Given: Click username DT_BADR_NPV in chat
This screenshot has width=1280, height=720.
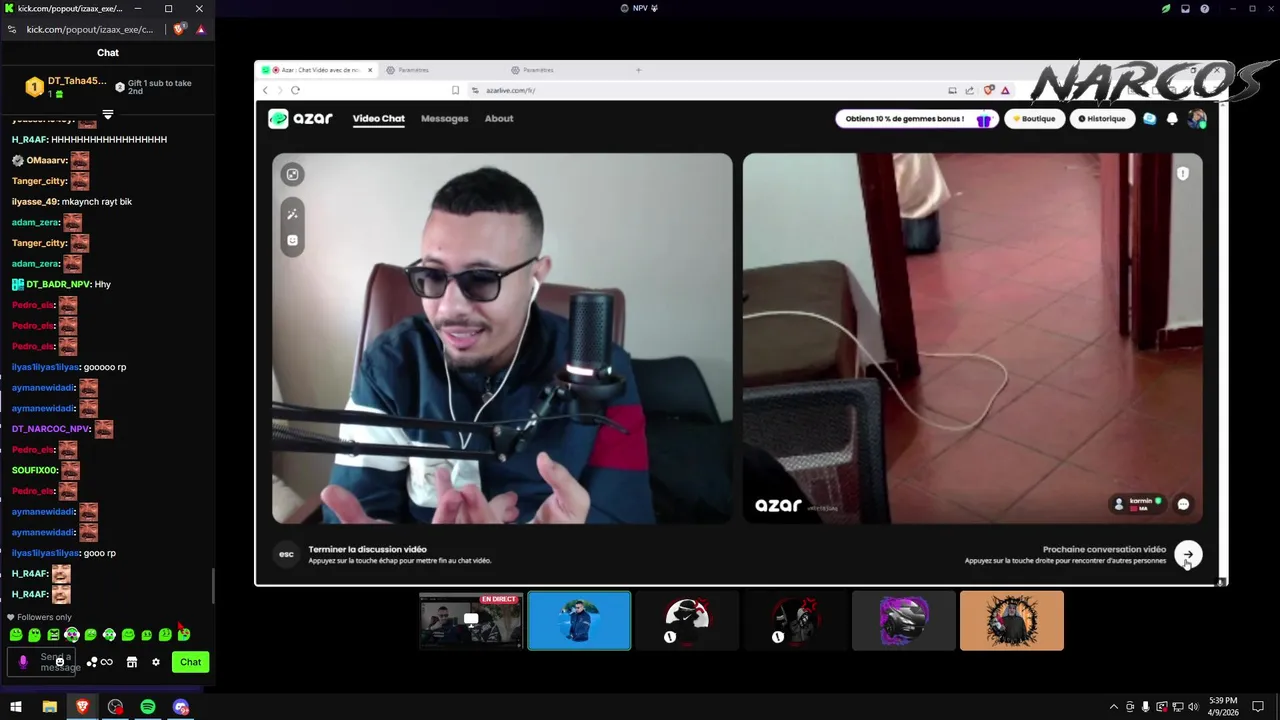Looking at the screenshot, I should 58,284.
